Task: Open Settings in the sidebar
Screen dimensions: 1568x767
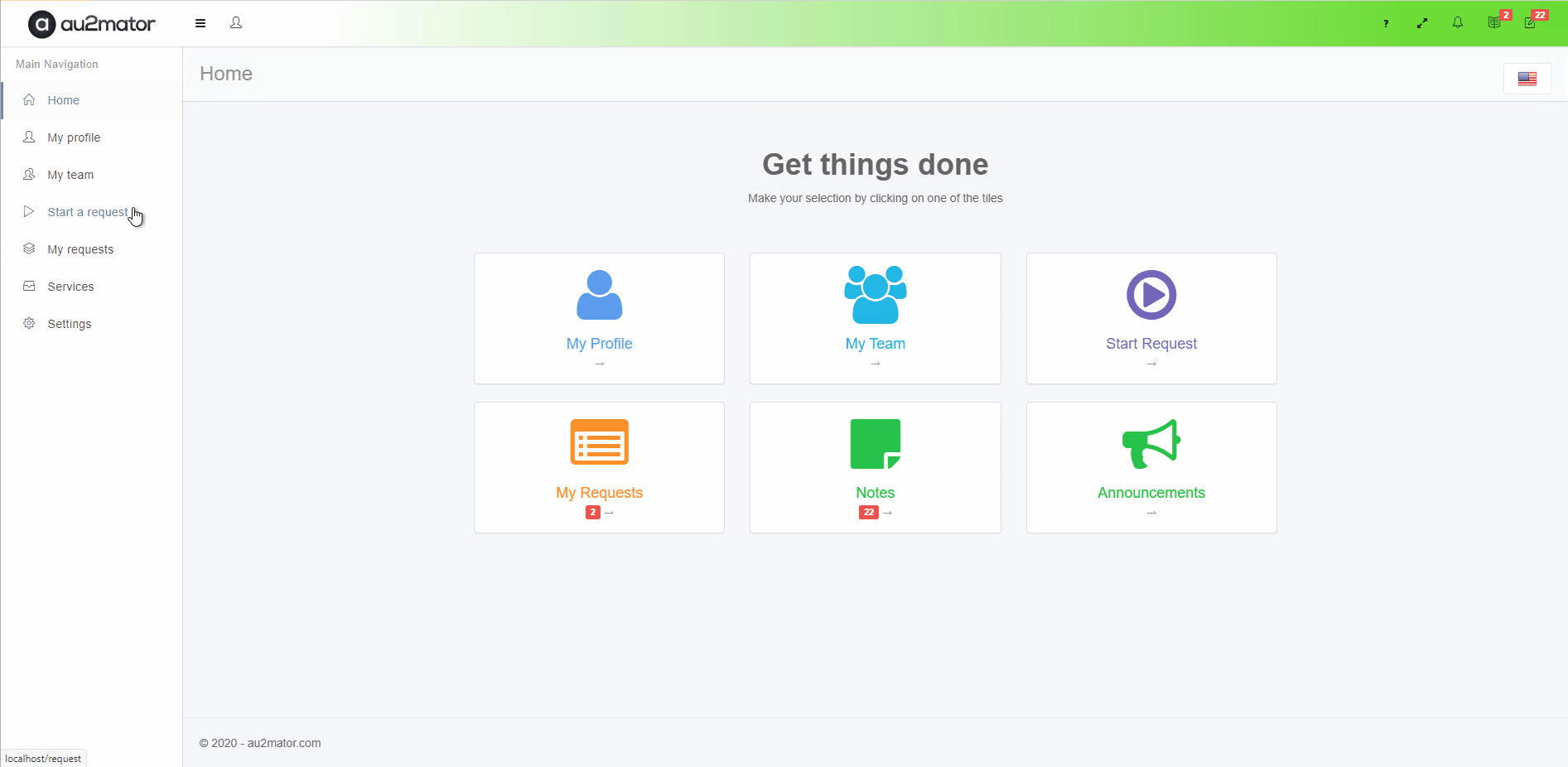Action: point(70,324)
